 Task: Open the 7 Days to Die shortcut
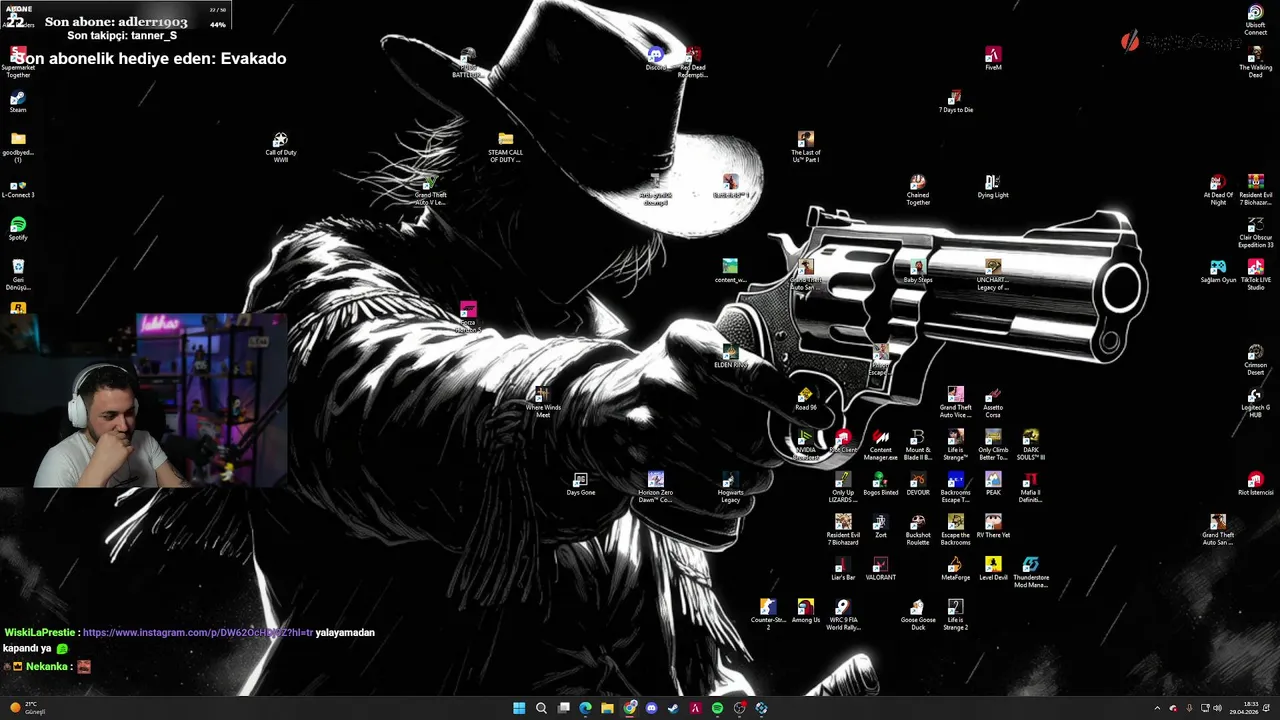pos(955,101)
